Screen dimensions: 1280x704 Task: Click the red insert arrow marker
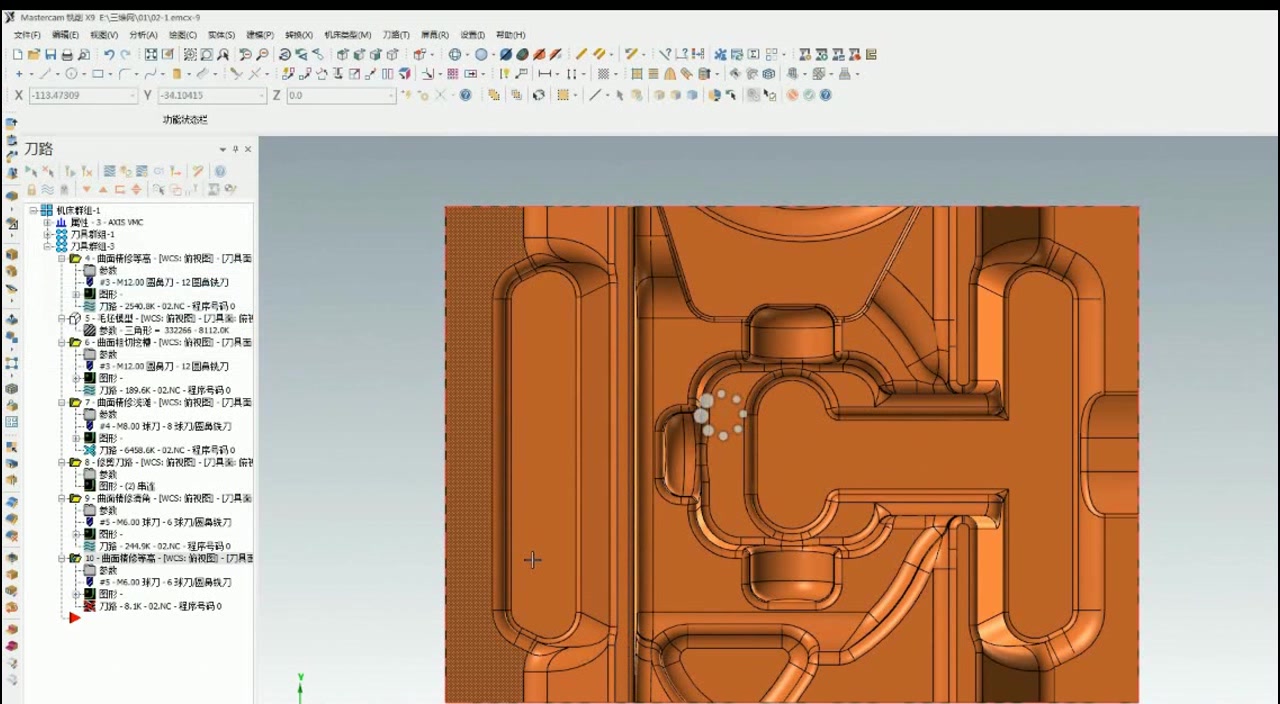coord(74,618)
